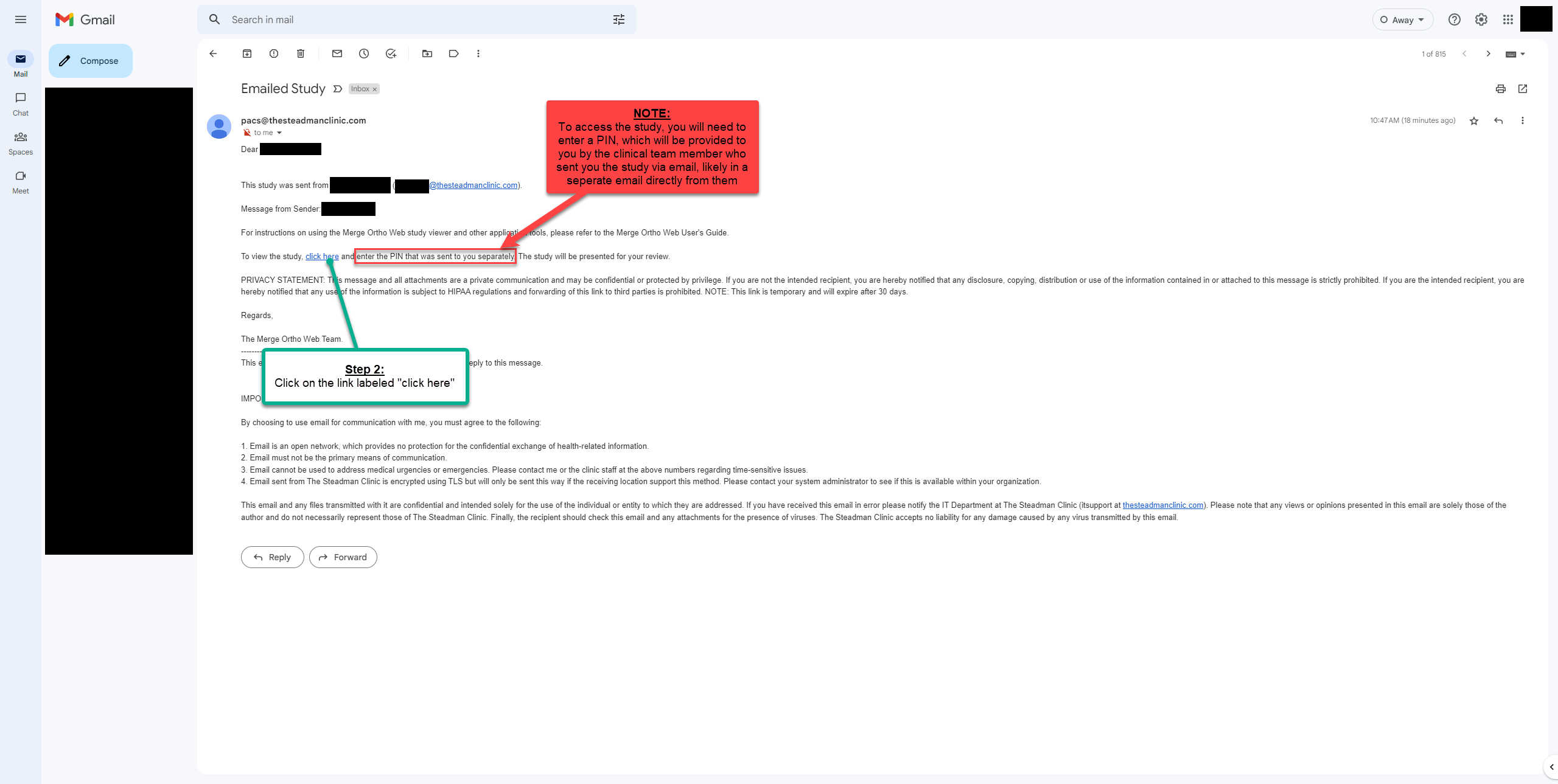Screen dimensions: 1558x784
Task: Open the Move to folder menu
Action: (427, 54)
